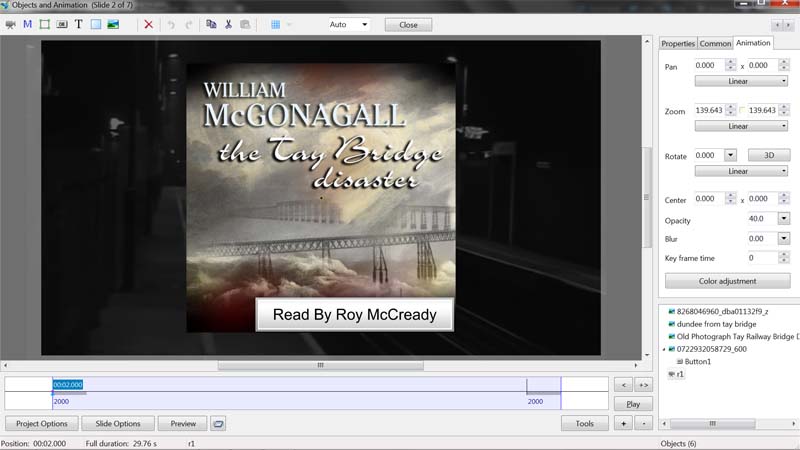Toggle the zoom proportional lock checkbox

tap(742, 110)
